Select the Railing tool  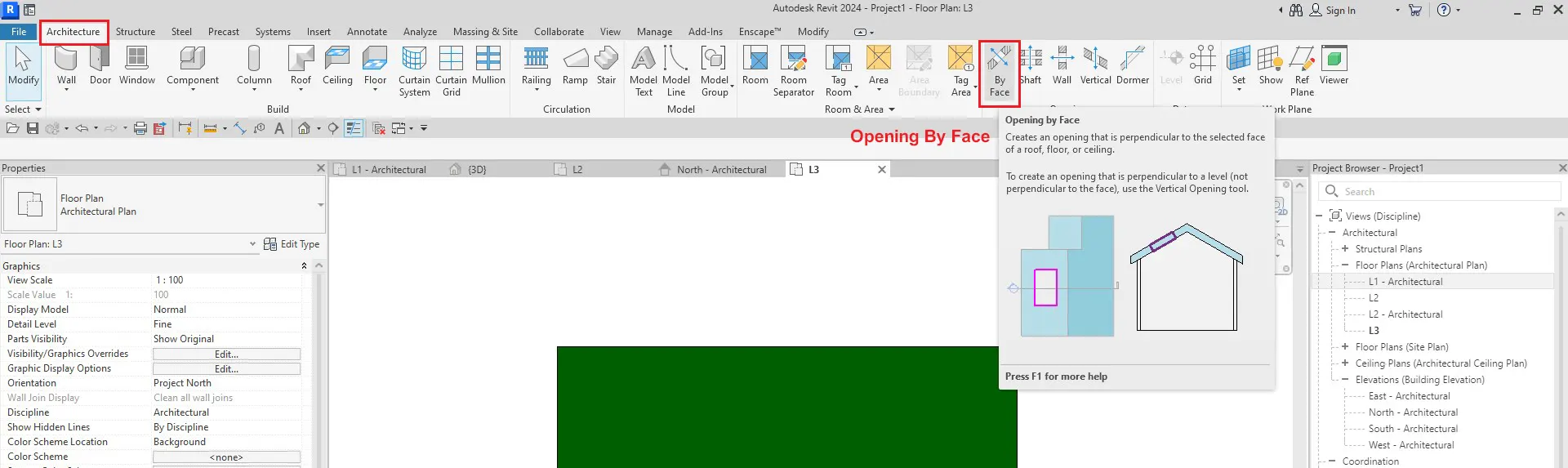tap(536, 67)
